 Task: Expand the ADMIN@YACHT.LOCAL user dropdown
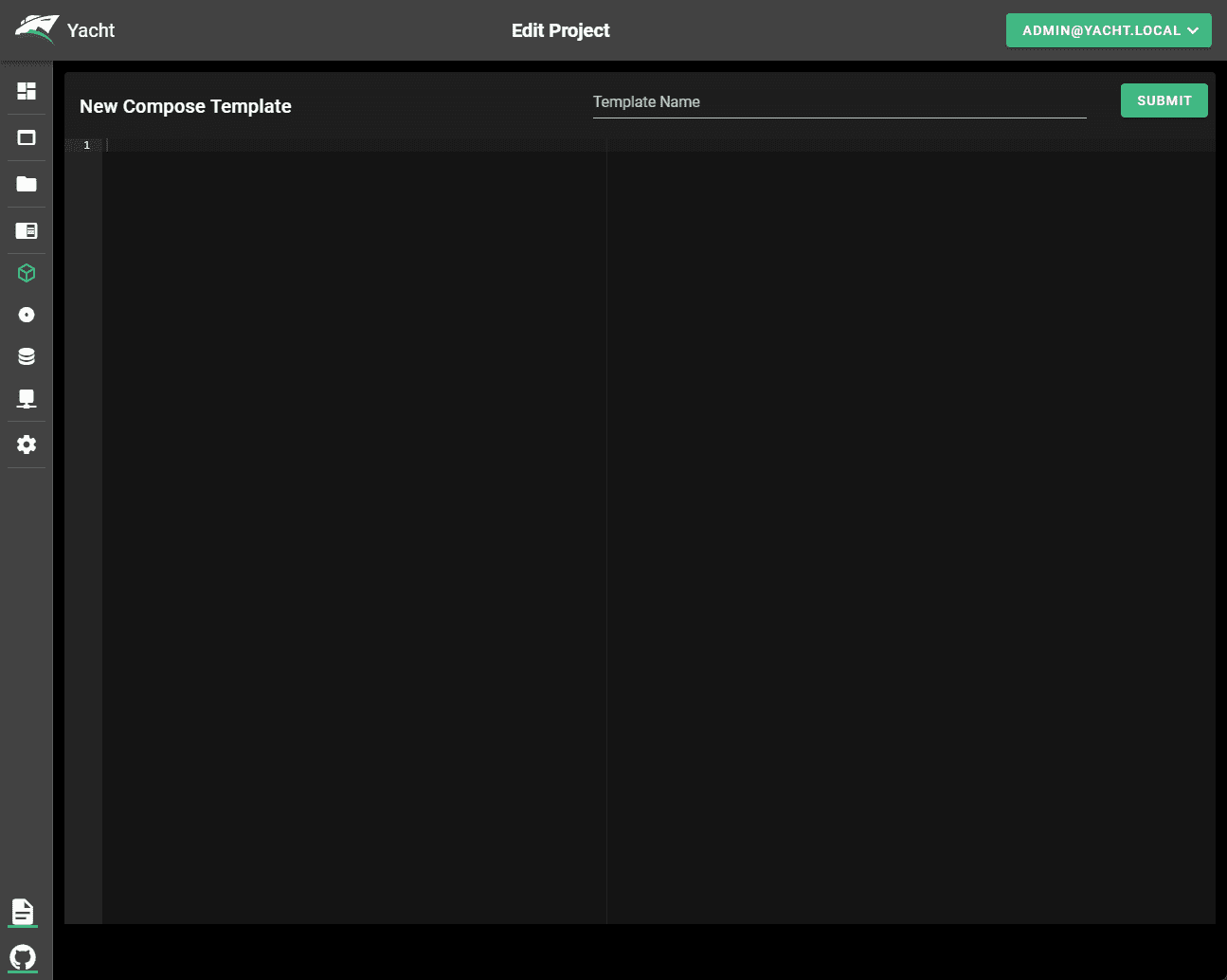(x=1109, y=30)
